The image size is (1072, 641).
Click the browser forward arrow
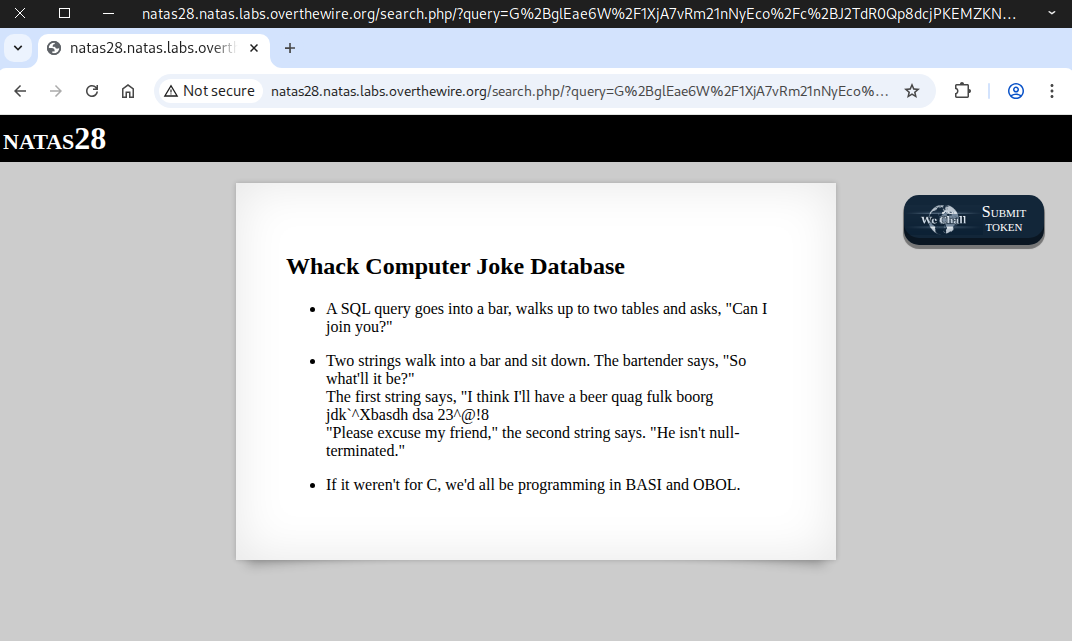point(56,91)
